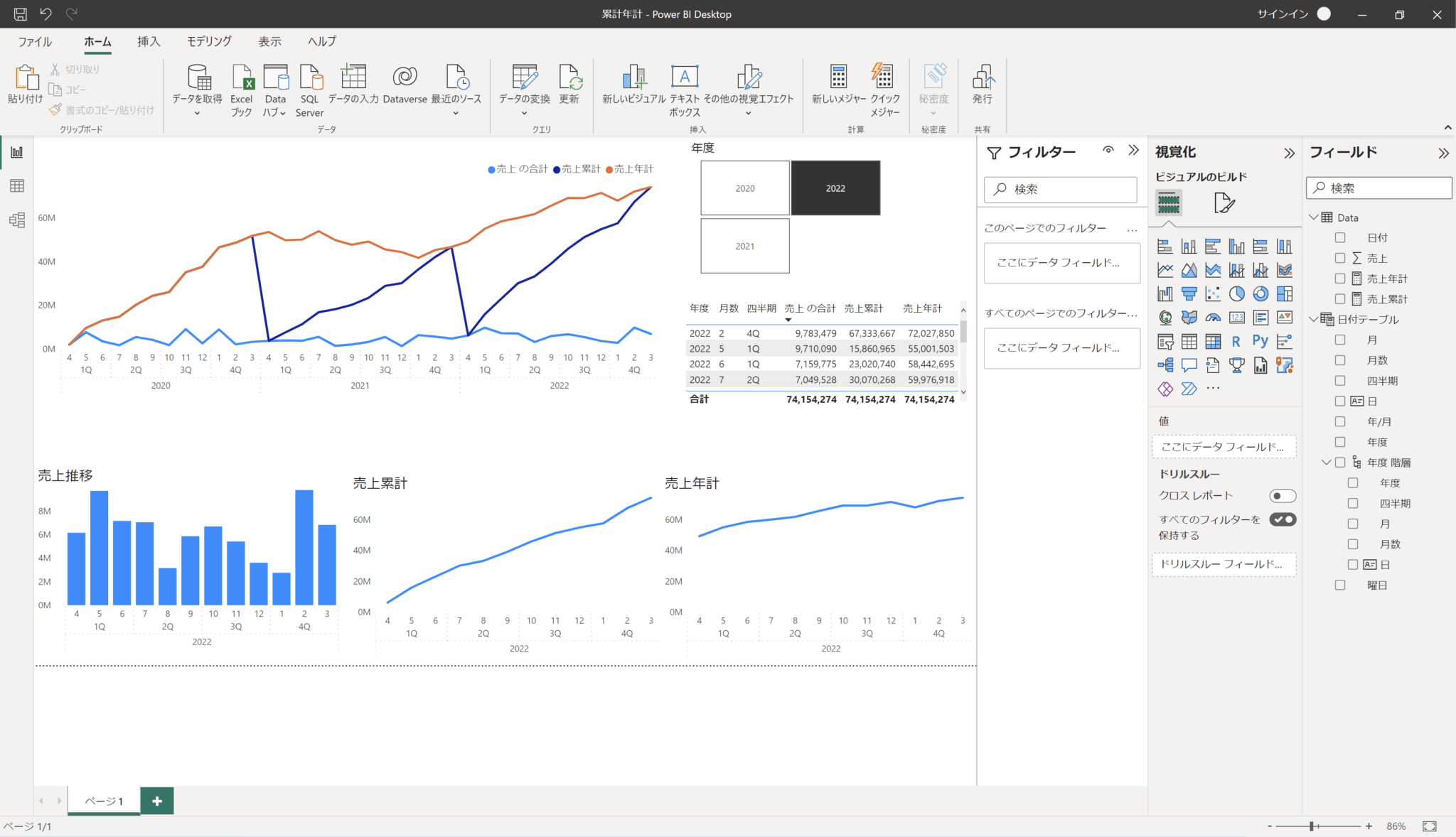The image size is (1456, 837).
Task: Select the pie chart visualization icon
Action: [1236, 293]
